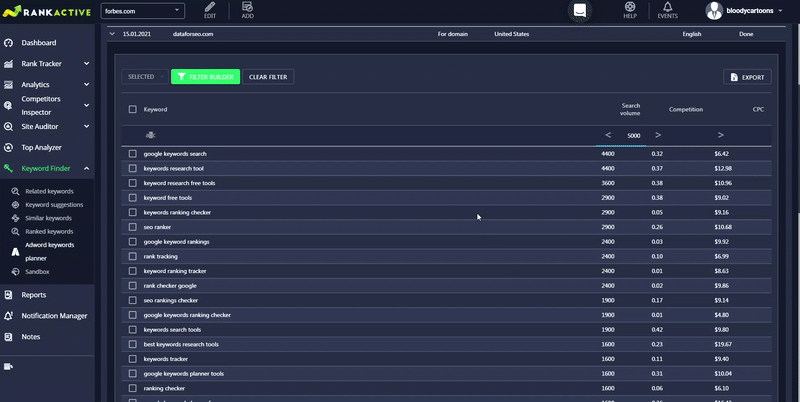
Task: Check the 'keywords research tool' row
Action: tap(133, 168)
